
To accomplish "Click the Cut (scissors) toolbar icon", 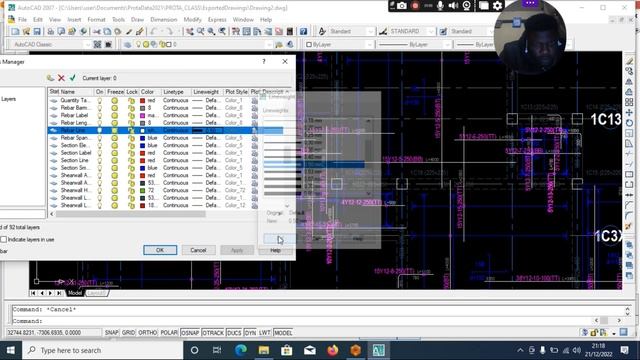I will [x=97, y=31].
